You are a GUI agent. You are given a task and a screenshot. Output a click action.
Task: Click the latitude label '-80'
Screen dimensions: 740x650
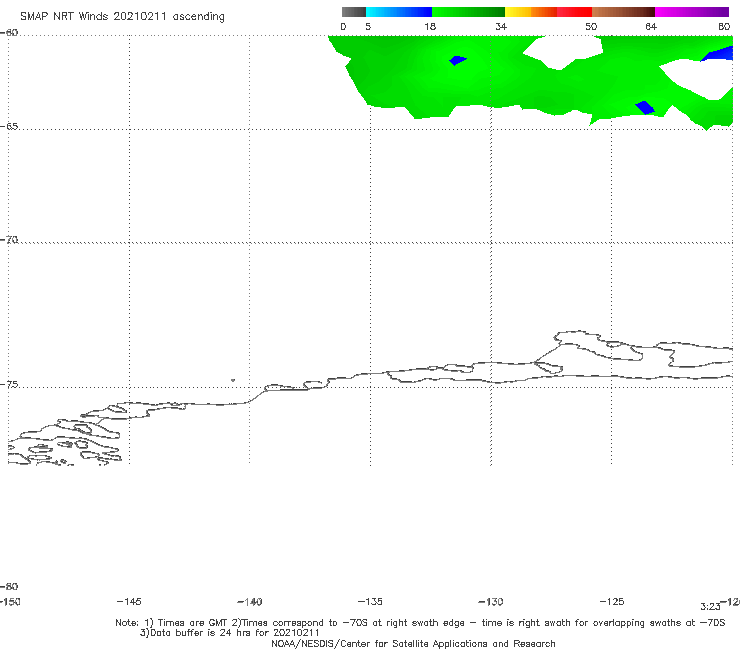coord(9,587)
